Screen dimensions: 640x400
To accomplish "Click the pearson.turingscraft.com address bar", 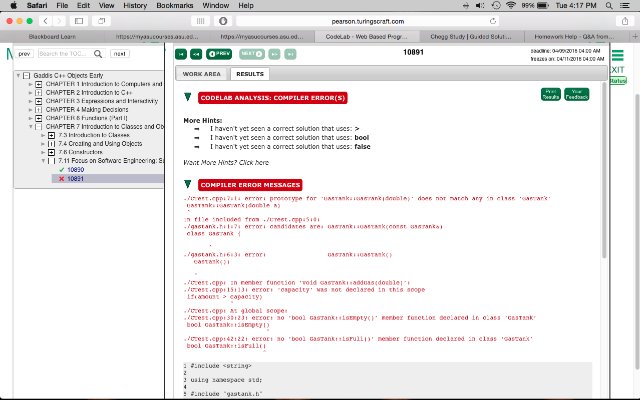I will (367, 21).
